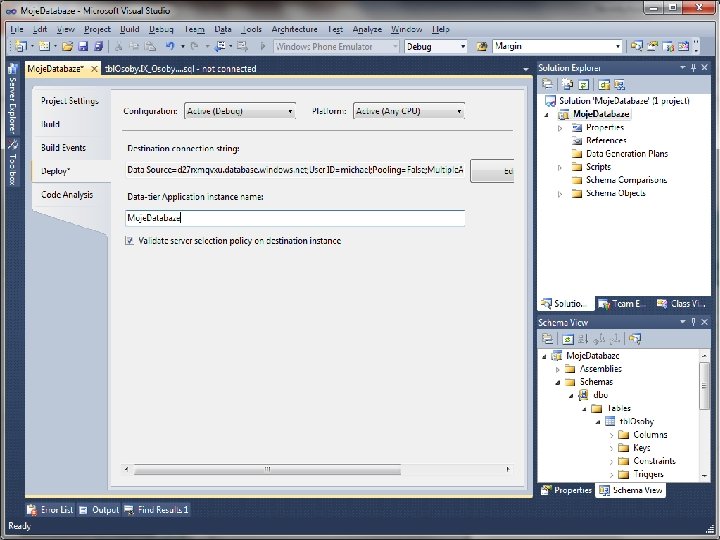Select the Build Events settings tab
The height and width of the screenshot is (540, 720).
[63, 148]
